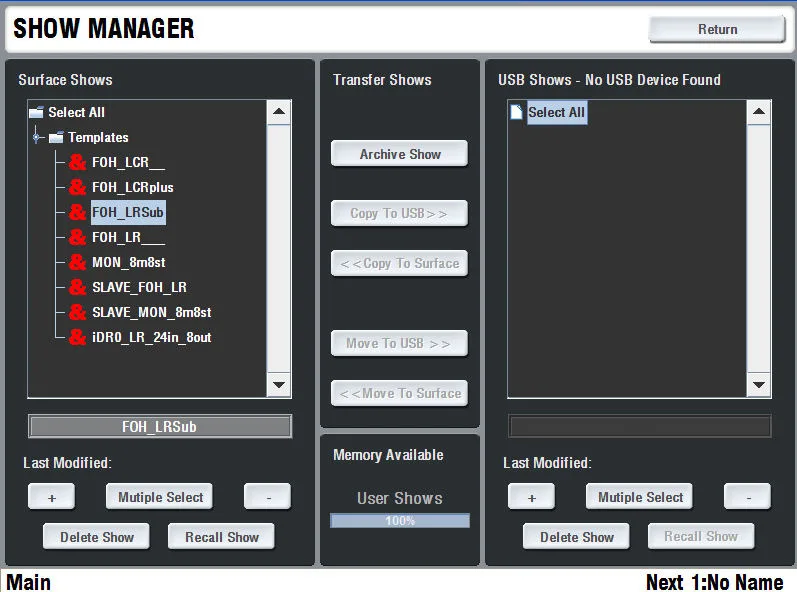Image resolution: width=797 pixels, height=592 pixels.
Task: Click the USB Shows scrollbar track
Action: click(759, 248)
